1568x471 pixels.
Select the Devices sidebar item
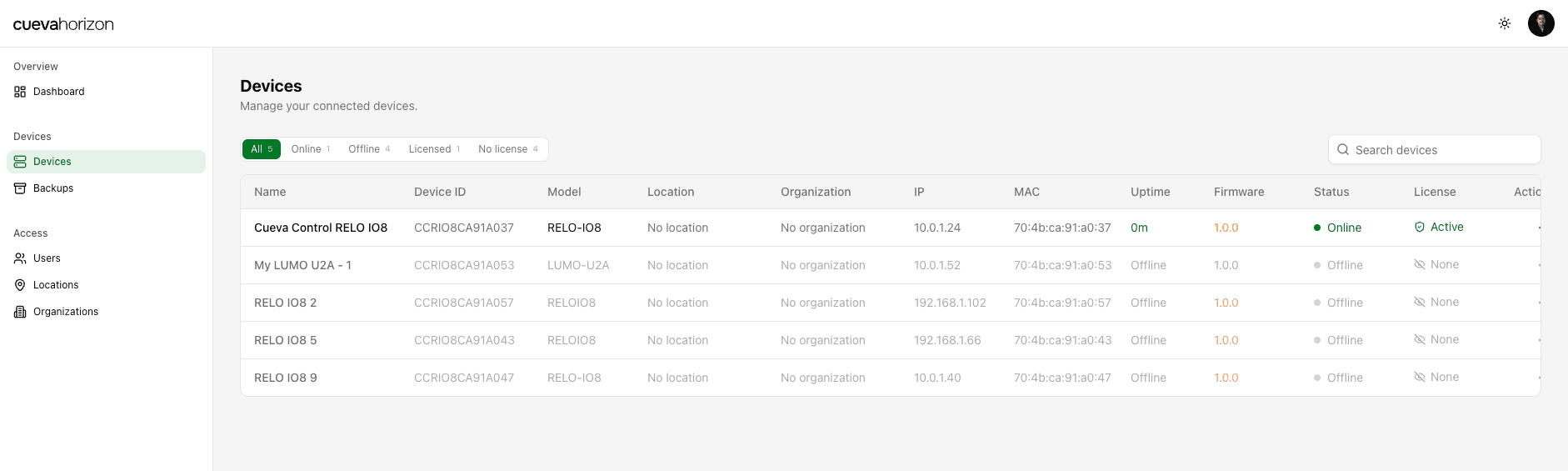106,162
